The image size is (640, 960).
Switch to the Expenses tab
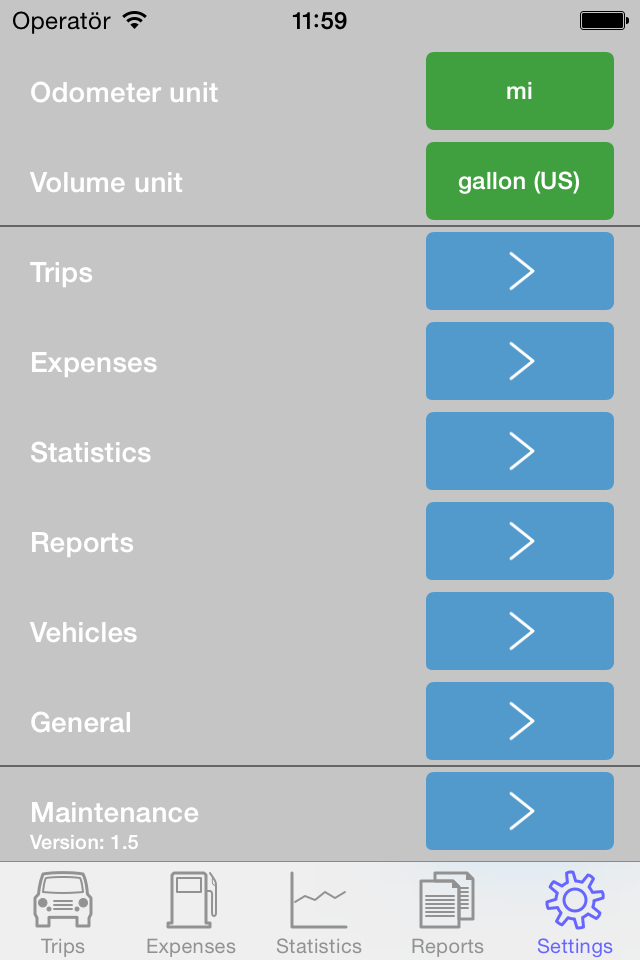pyautogui.click(x=191, y=910)
